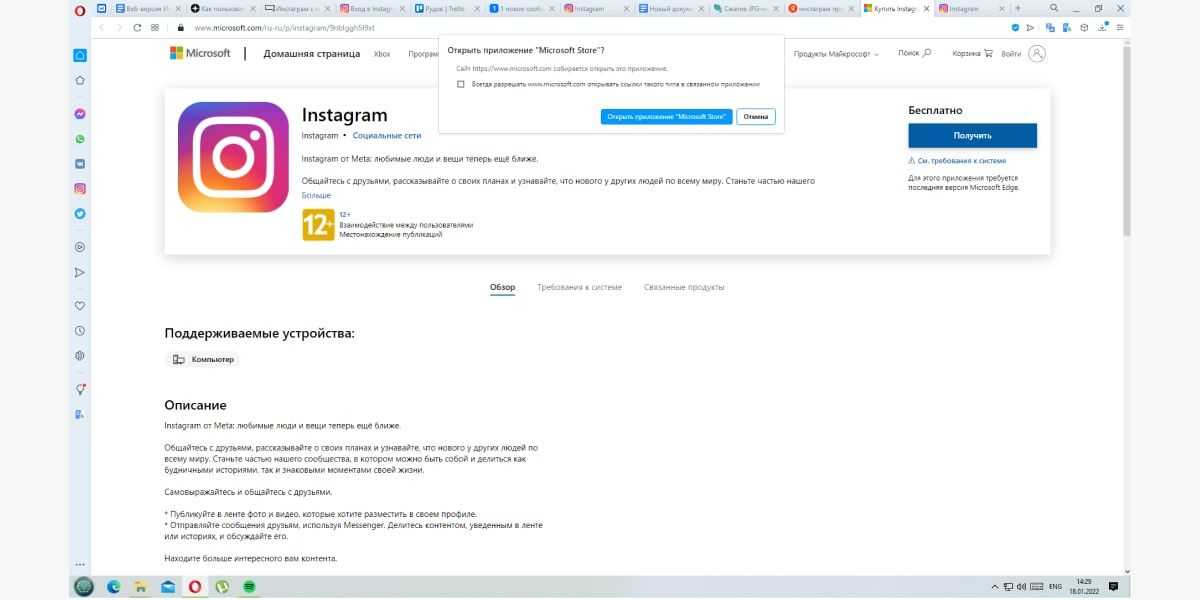1200x600 pixels.
Task: Click 'Открыть приложение Microsoft Store' button
Action: pyautogui.click(x=667, y=117)
